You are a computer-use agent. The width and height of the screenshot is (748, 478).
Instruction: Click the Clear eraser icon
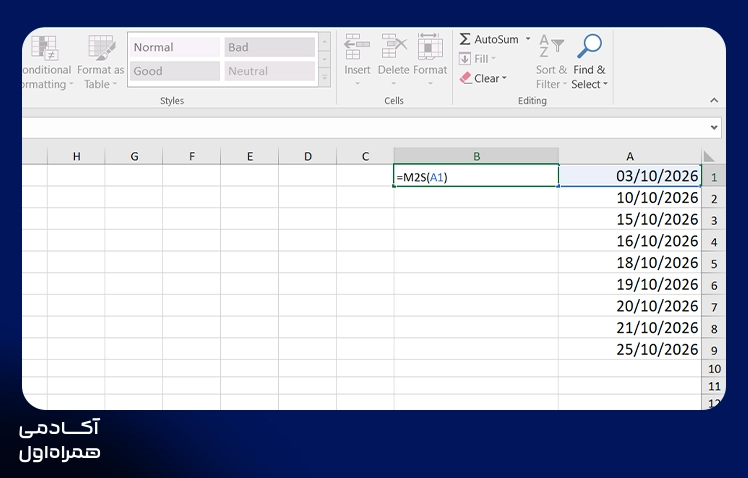pyautogui.click(x=466, y=78)
